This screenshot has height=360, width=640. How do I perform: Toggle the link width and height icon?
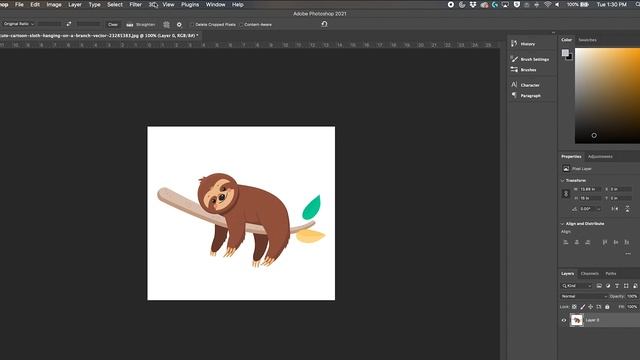(x=566, y=193)
